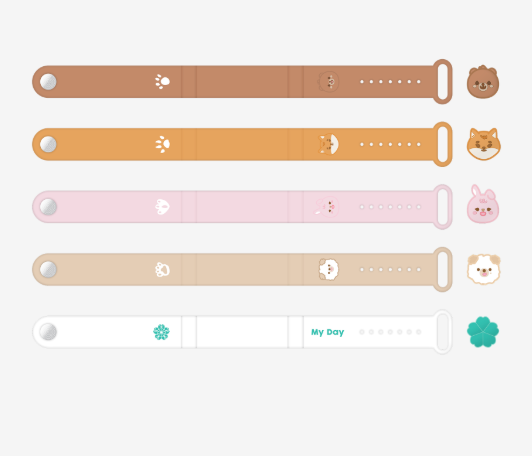532x456 pixels.
Task: Click the My Day text on white strap
Action: pos(327,332)
